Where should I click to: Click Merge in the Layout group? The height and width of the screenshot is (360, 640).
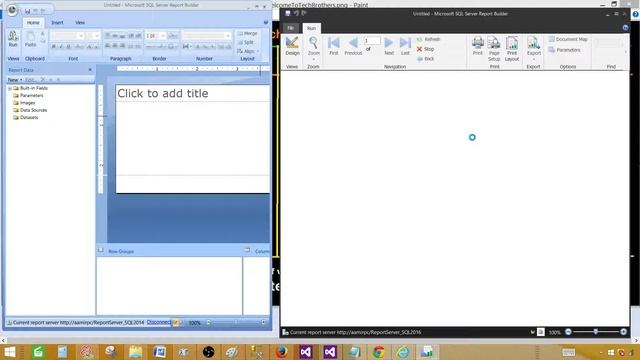(247, 33)
